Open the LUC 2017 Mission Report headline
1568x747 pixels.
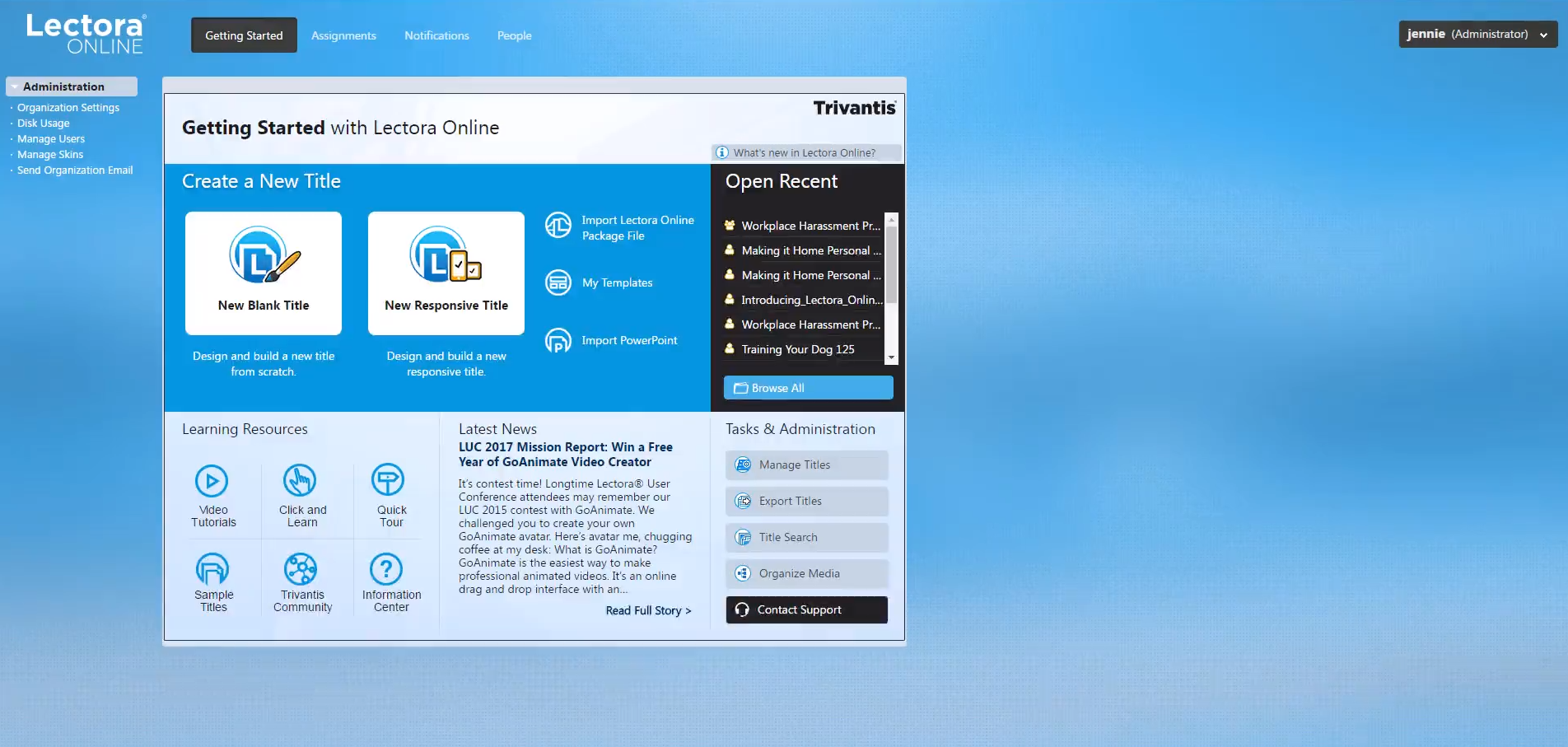(566, 455)
